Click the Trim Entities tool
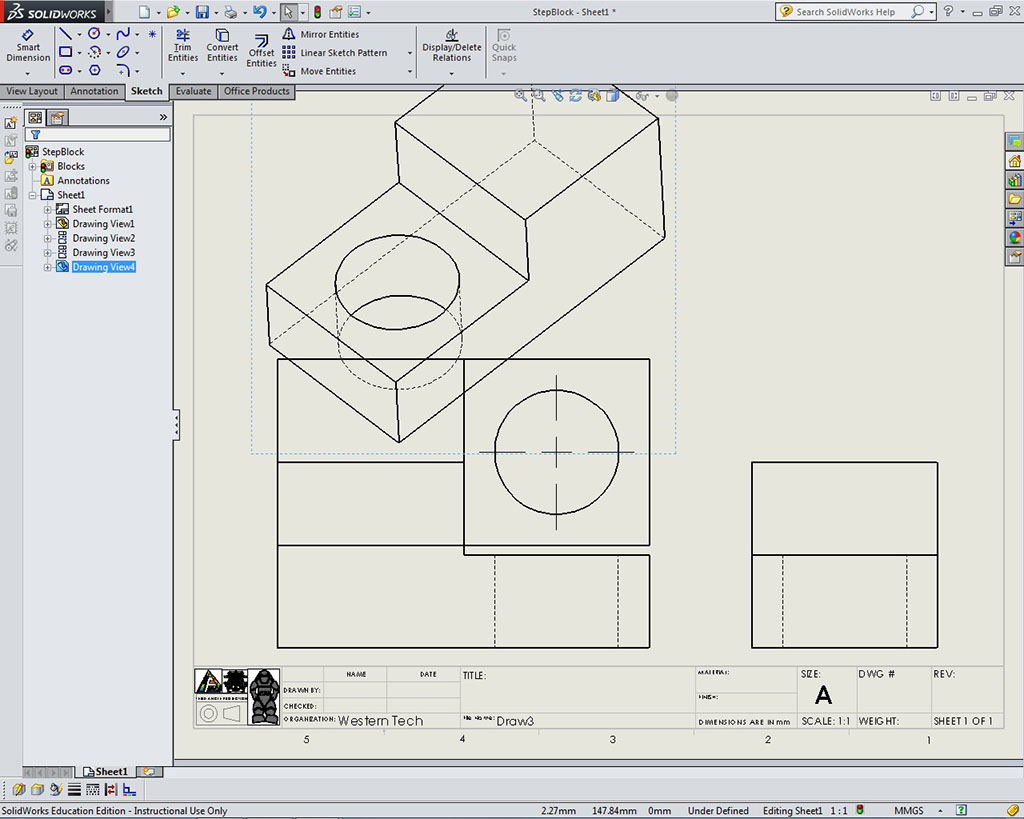The height and width of the screenshot is (819, 1024). click(x=183, y=45)
